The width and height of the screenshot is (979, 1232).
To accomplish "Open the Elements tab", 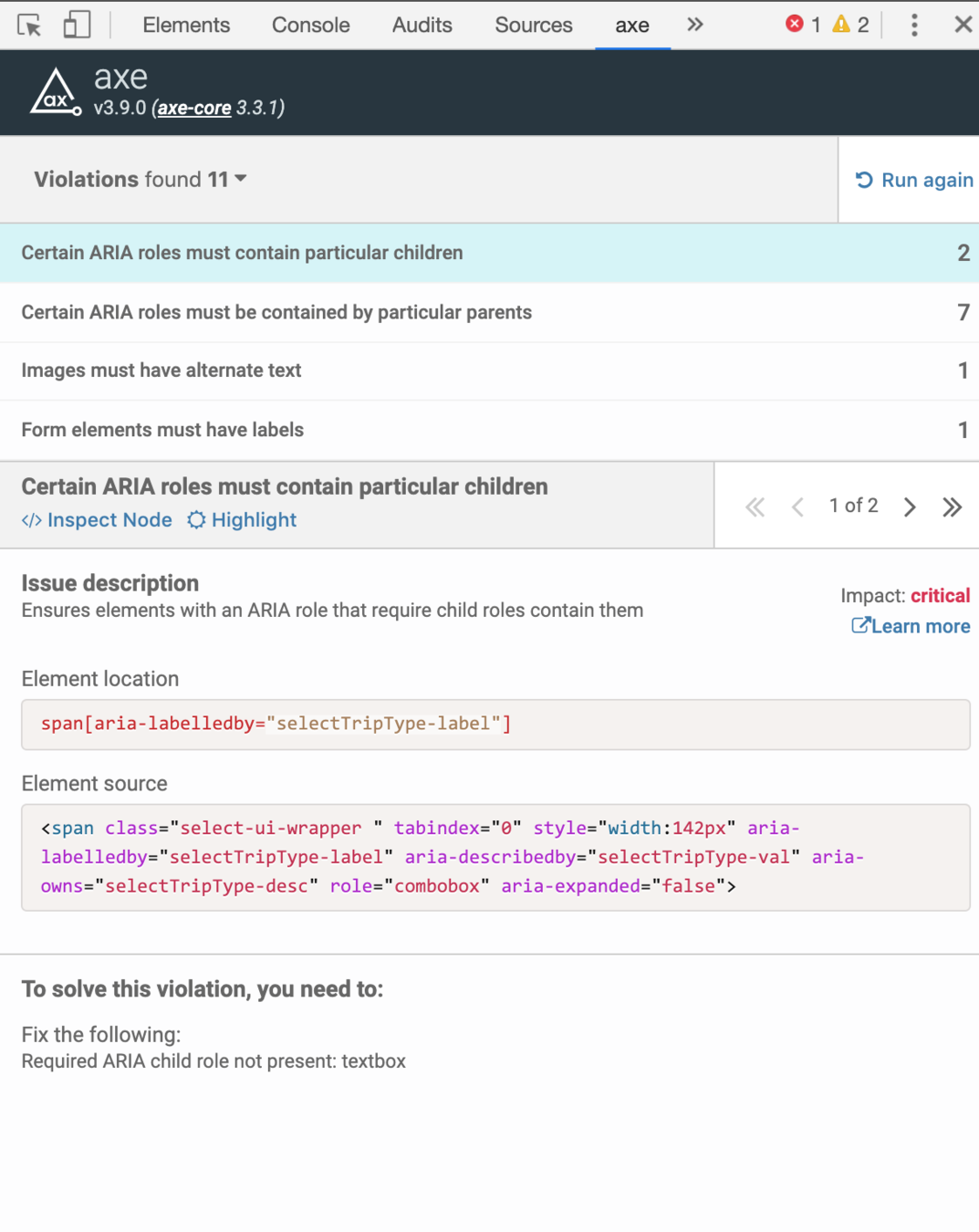I will pyautogui.click(x=186, y=25).
